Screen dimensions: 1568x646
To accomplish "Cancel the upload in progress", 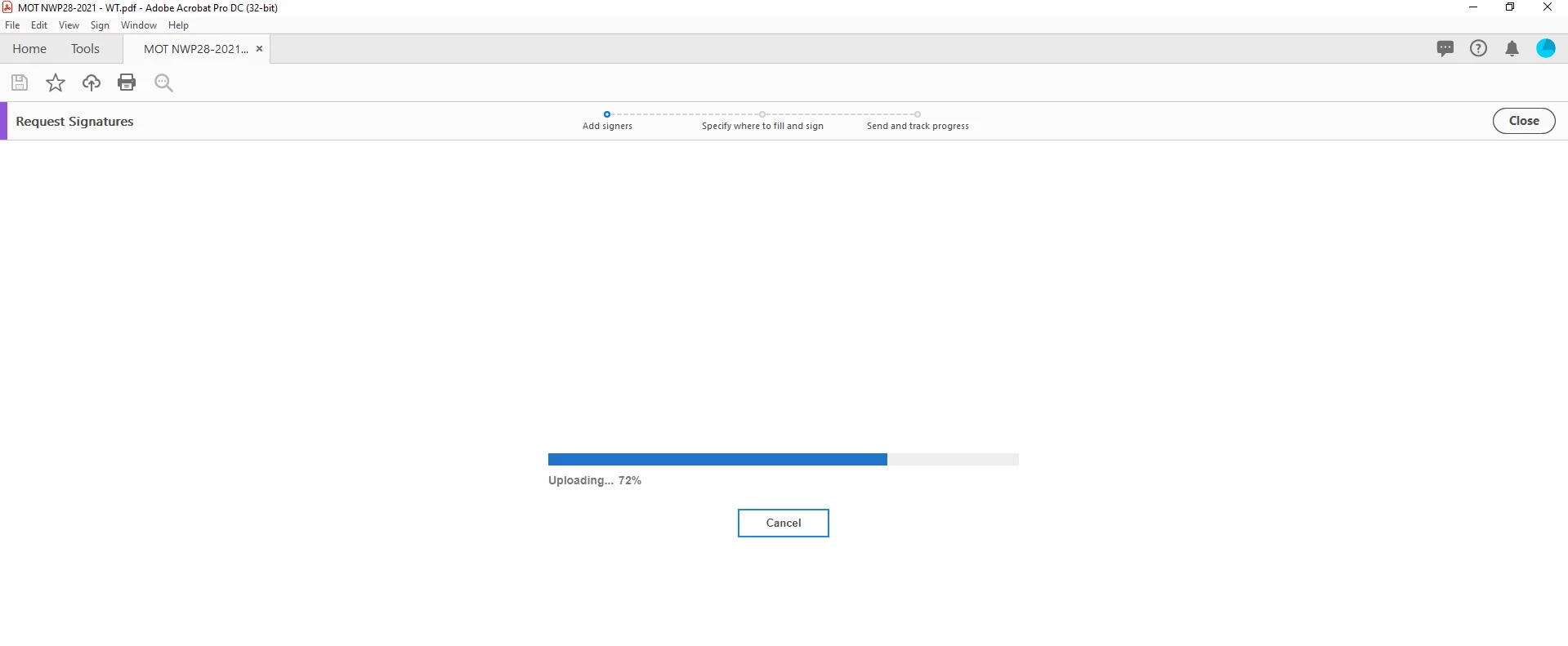I will pyautogui.click(x=783, y=523).
